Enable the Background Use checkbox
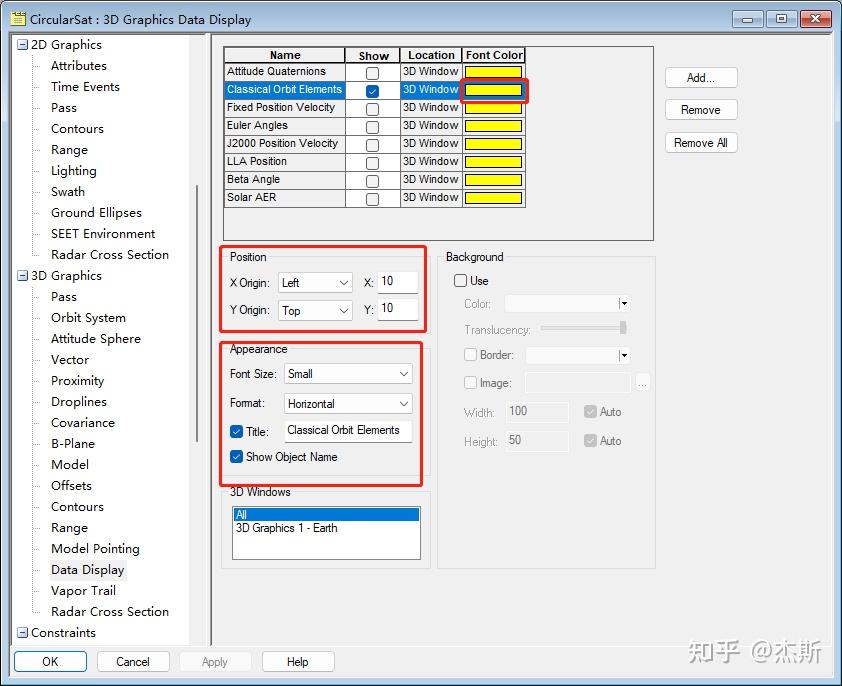Image resolution: width=842 pixels, height=686 pixels. (460, 280)
